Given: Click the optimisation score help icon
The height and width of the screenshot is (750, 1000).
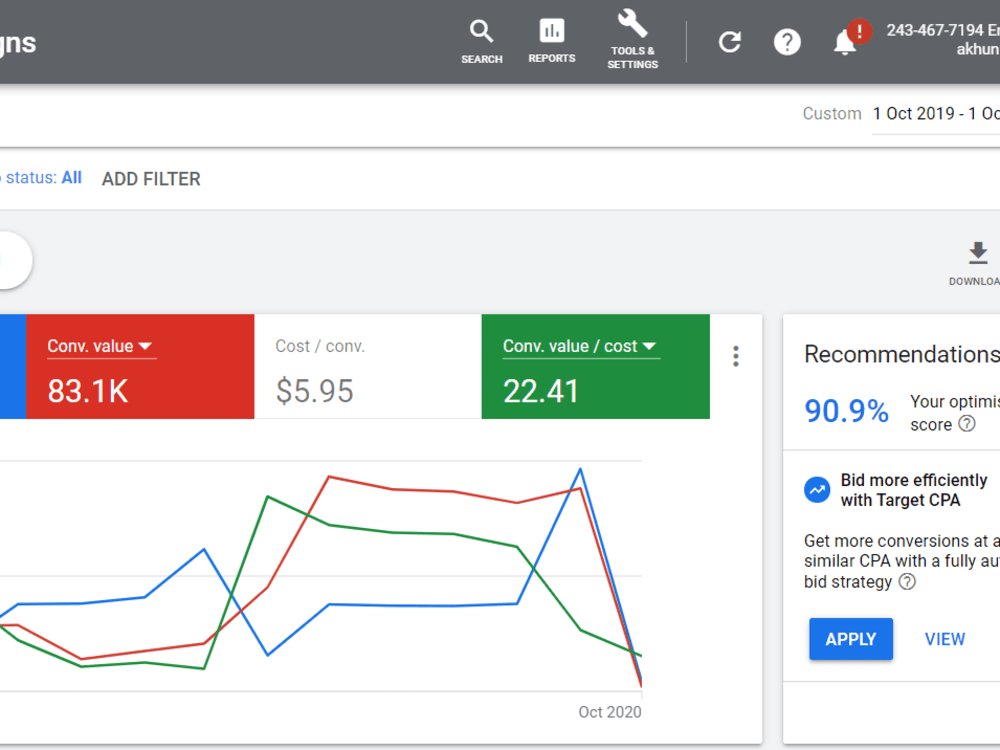Looking at the screenshot, I should (967, 423).
